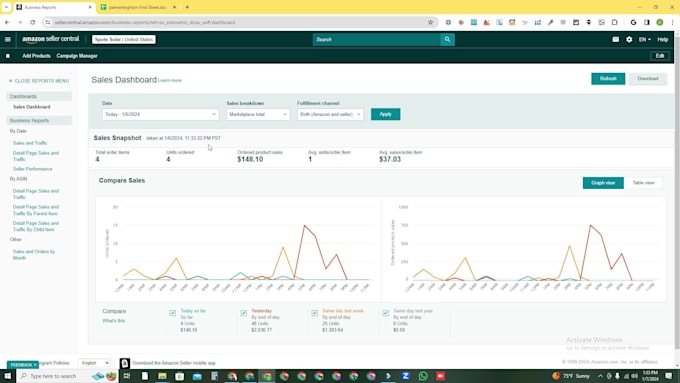
Task: Click the What's this link
Action: tap(114, 321)
